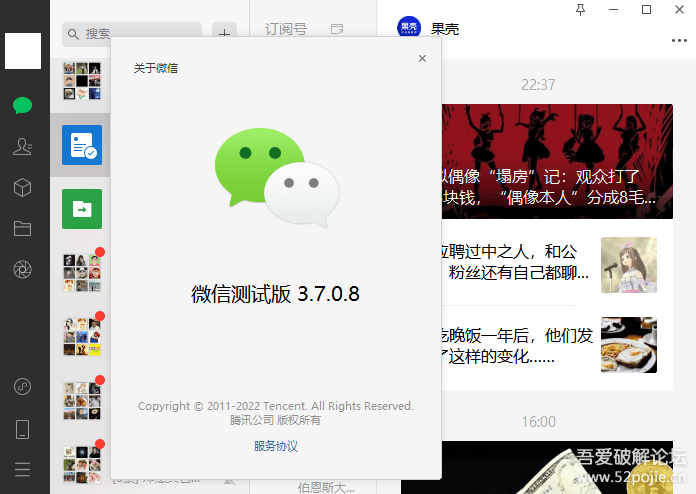Click the 22:37 timestamp
Image resolution: width=696 pixels, height=494 pixels.
pyautogui.click(x=538, y=84)
